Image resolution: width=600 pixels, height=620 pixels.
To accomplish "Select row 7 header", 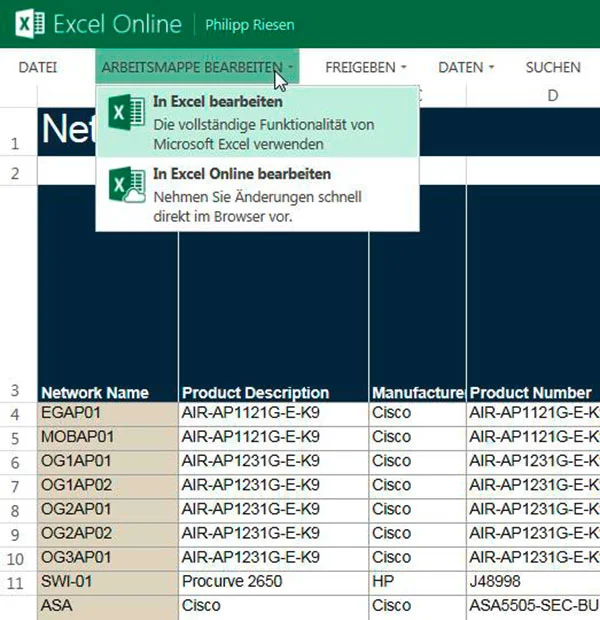I will point(18,487).
